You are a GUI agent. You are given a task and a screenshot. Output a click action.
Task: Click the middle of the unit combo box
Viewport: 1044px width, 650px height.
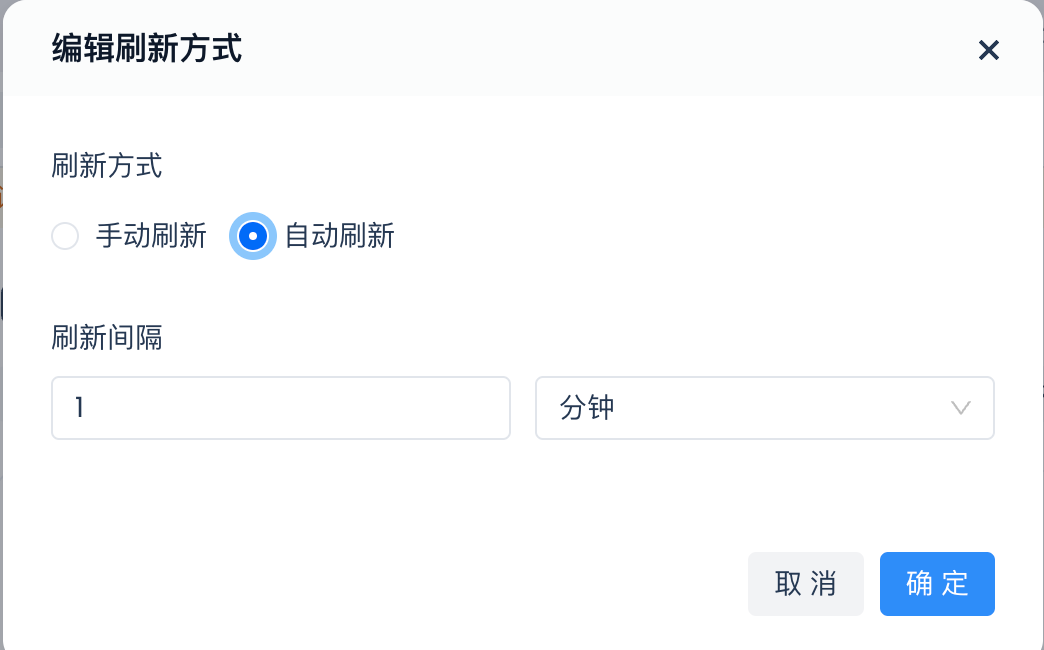(765, 408)
